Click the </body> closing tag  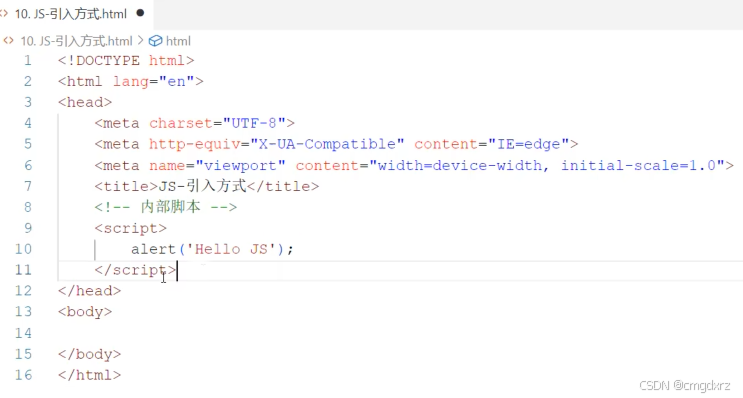pos(90,354)
